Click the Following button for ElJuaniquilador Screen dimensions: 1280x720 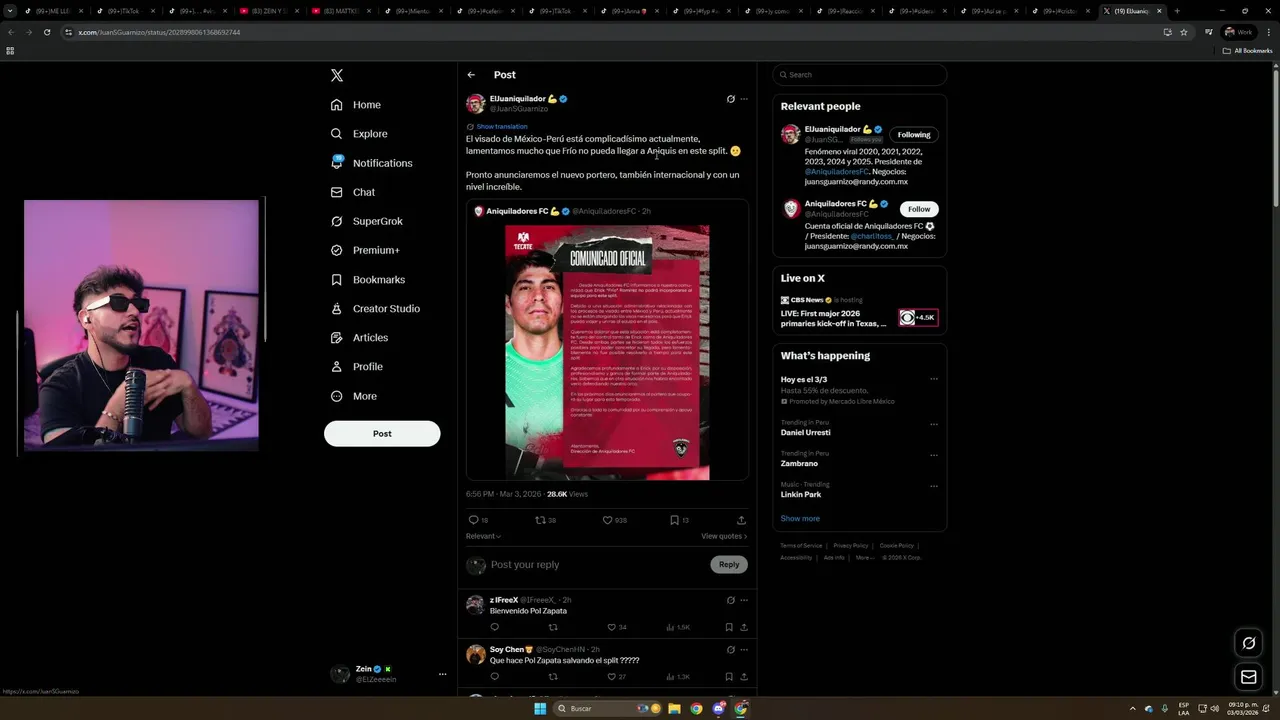click(914, 135)
